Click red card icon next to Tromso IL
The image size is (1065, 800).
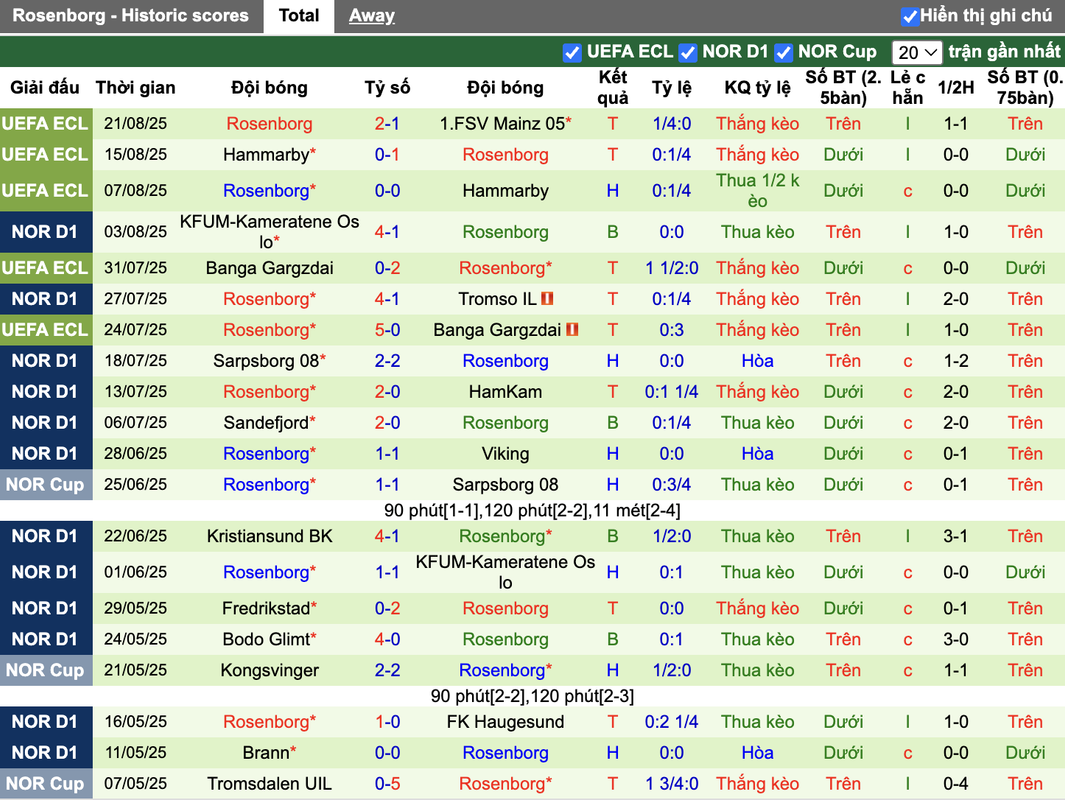(547, 298)
